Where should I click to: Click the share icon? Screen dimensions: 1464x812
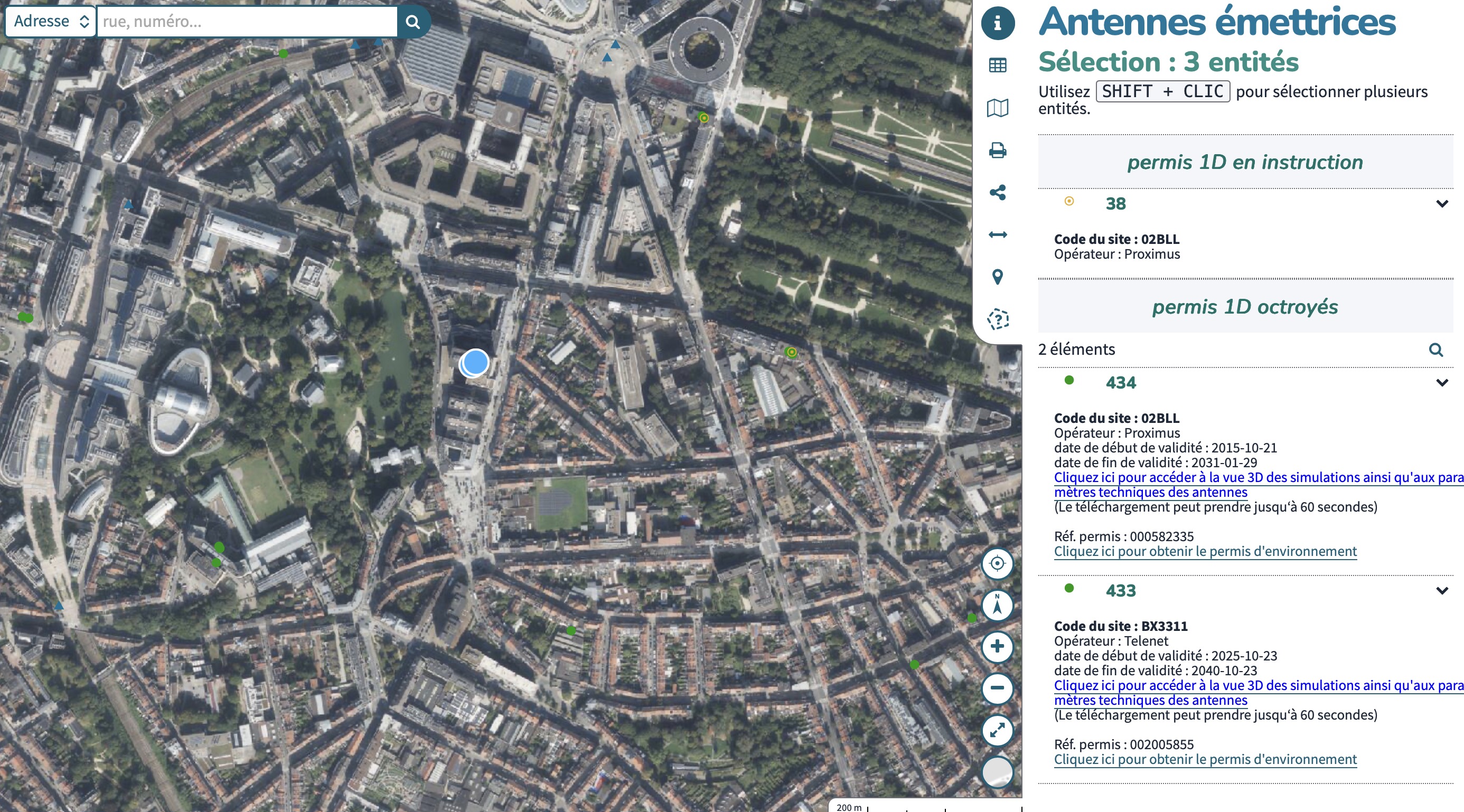[x=998, y=193]
